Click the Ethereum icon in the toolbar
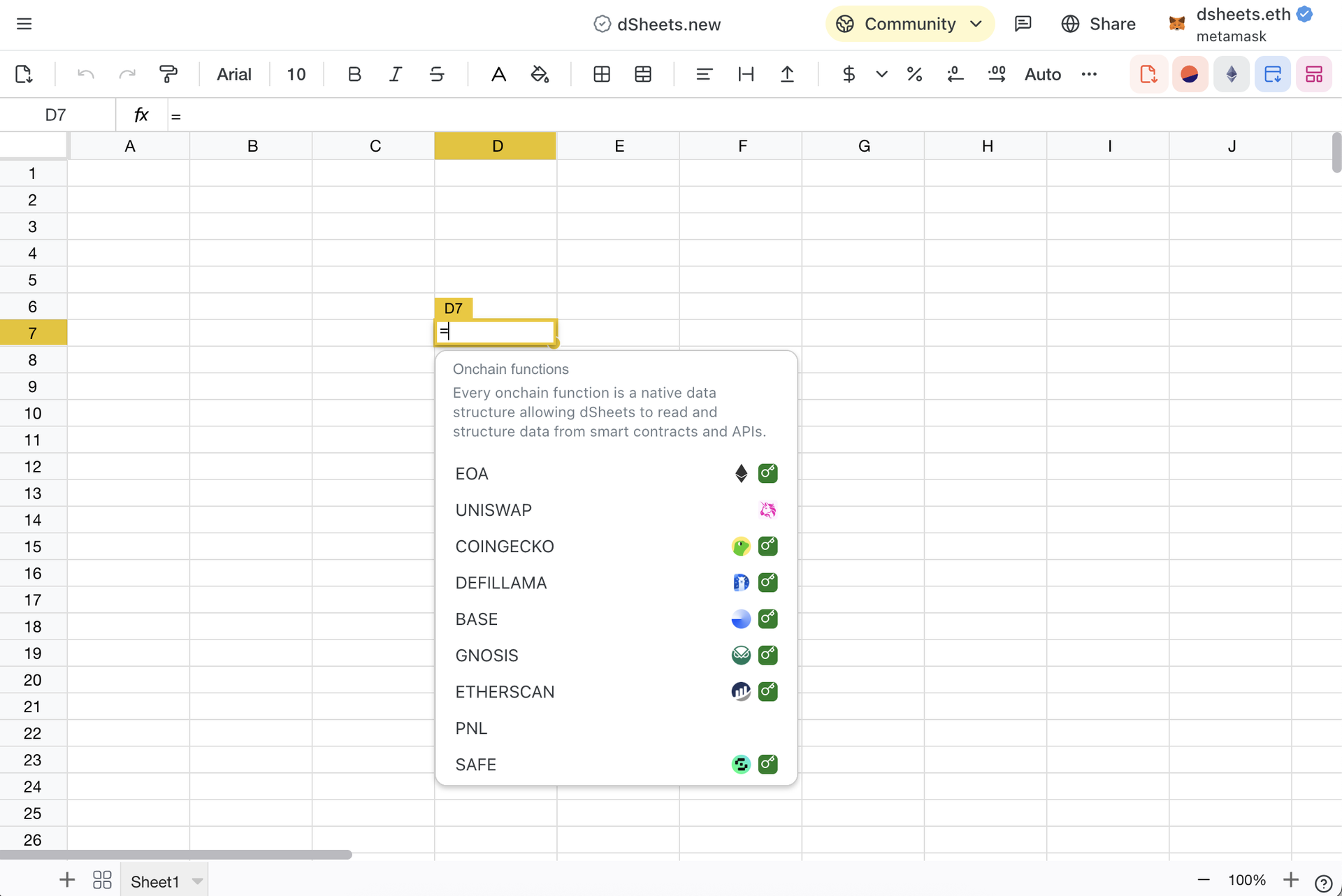Viewport: 1342px width, 896px height. point(1231,74)
